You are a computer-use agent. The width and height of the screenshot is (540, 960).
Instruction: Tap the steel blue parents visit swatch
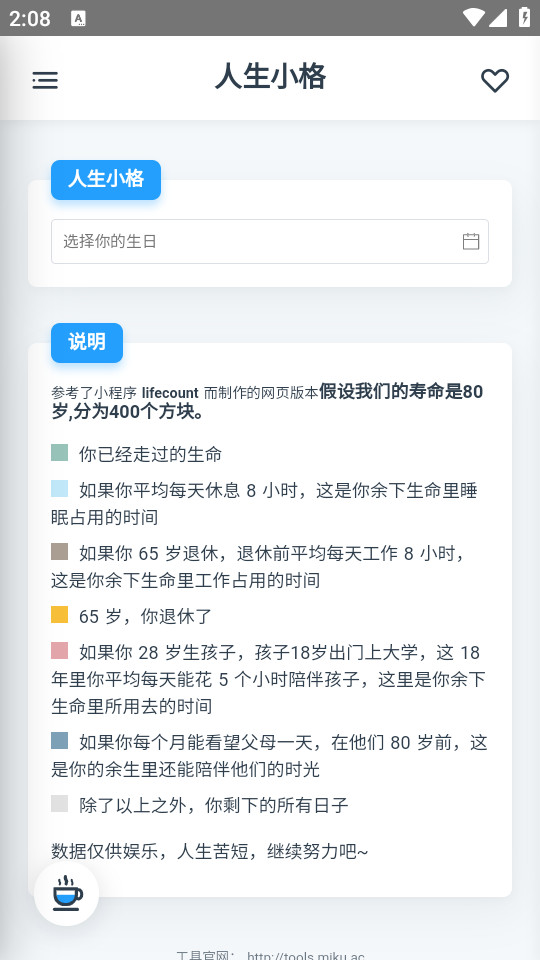[59, 741]
